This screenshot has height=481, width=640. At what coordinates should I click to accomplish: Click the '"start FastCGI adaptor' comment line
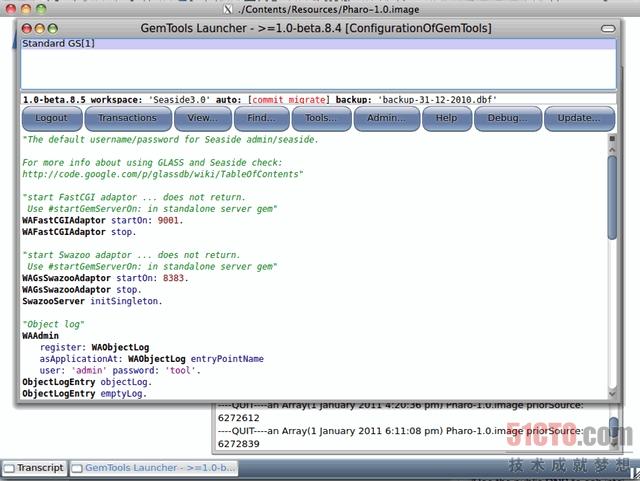(x=134, y=197)
